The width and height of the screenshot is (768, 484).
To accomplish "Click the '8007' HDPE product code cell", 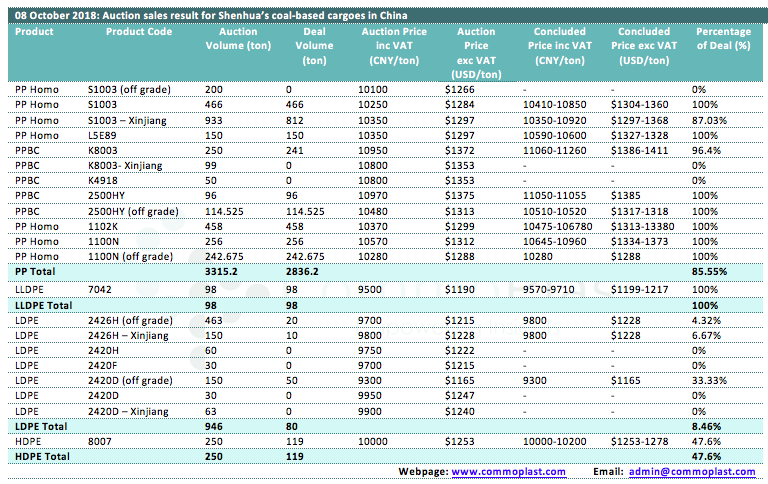I will (100, 440).
